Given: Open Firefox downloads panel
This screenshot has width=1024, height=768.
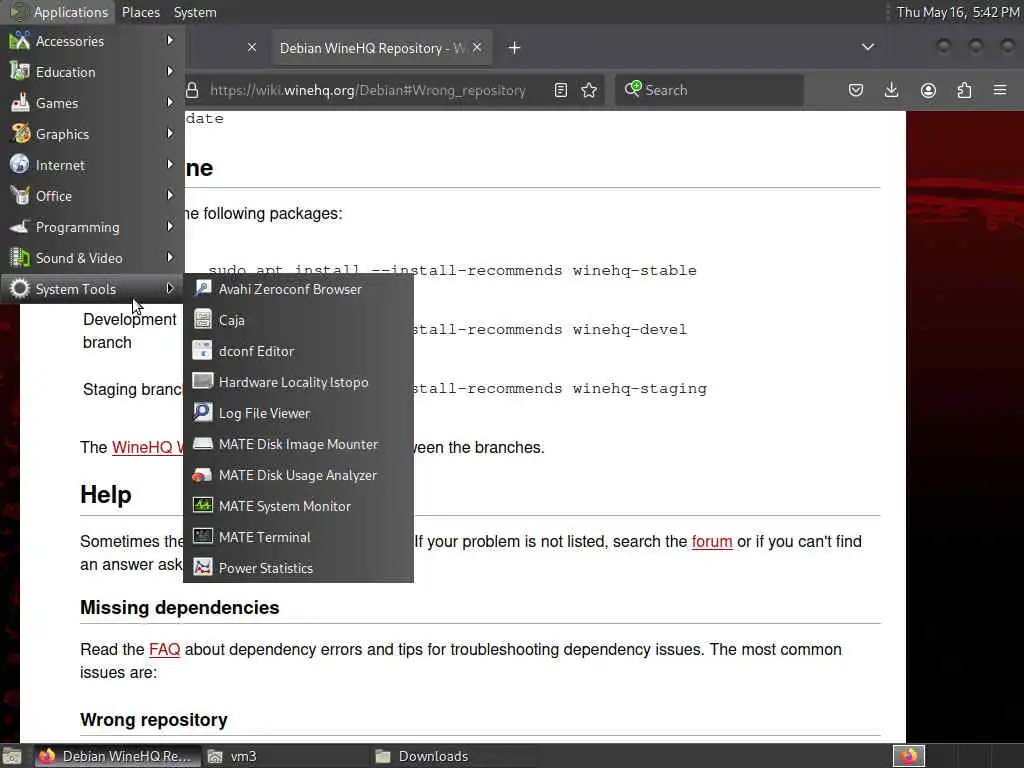Looking at the screenshot, I should 891,90.
